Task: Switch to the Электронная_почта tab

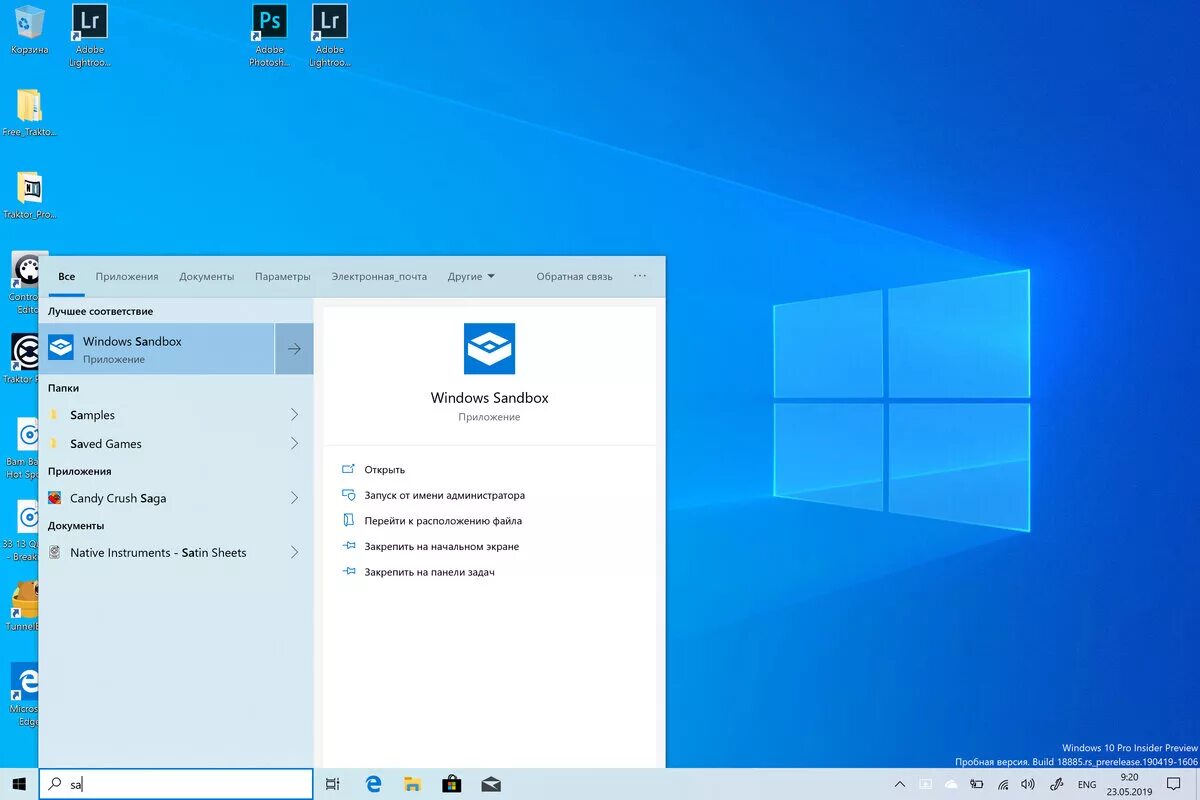Action: coord(379,277)
